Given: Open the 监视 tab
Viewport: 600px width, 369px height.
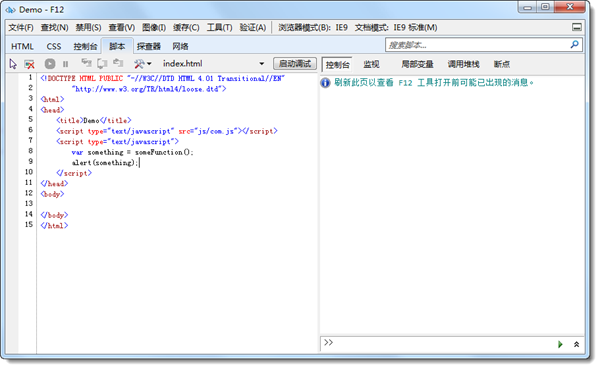Looking at the screenshot, I should 371,64.
